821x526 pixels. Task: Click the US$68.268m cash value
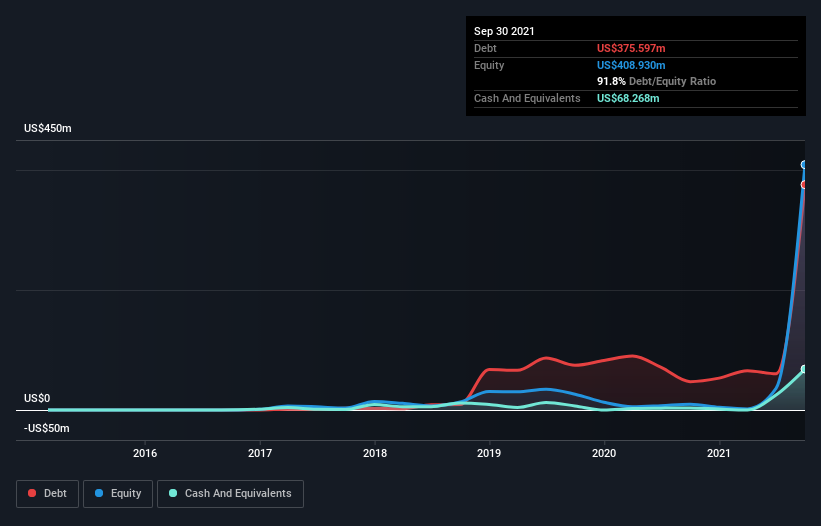click(x=628, y=98)
